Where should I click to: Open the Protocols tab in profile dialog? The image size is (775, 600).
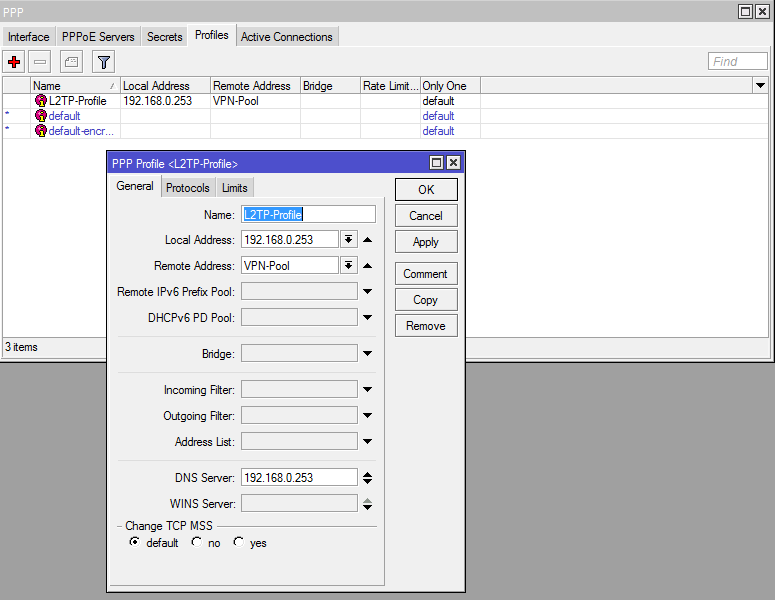tap(188, 188)
